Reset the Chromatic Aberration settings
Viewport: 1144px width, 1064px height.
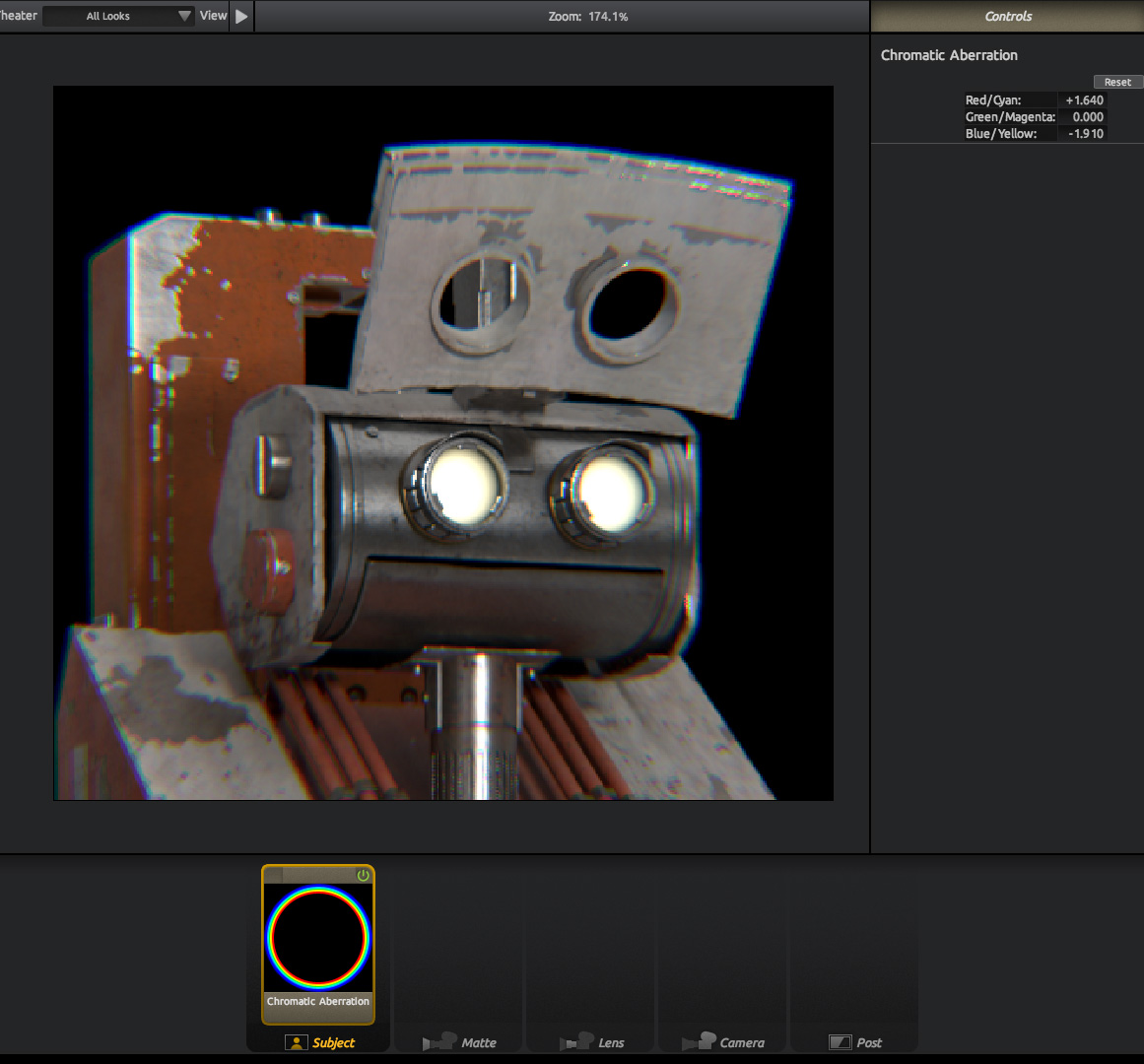[1117, 83]
